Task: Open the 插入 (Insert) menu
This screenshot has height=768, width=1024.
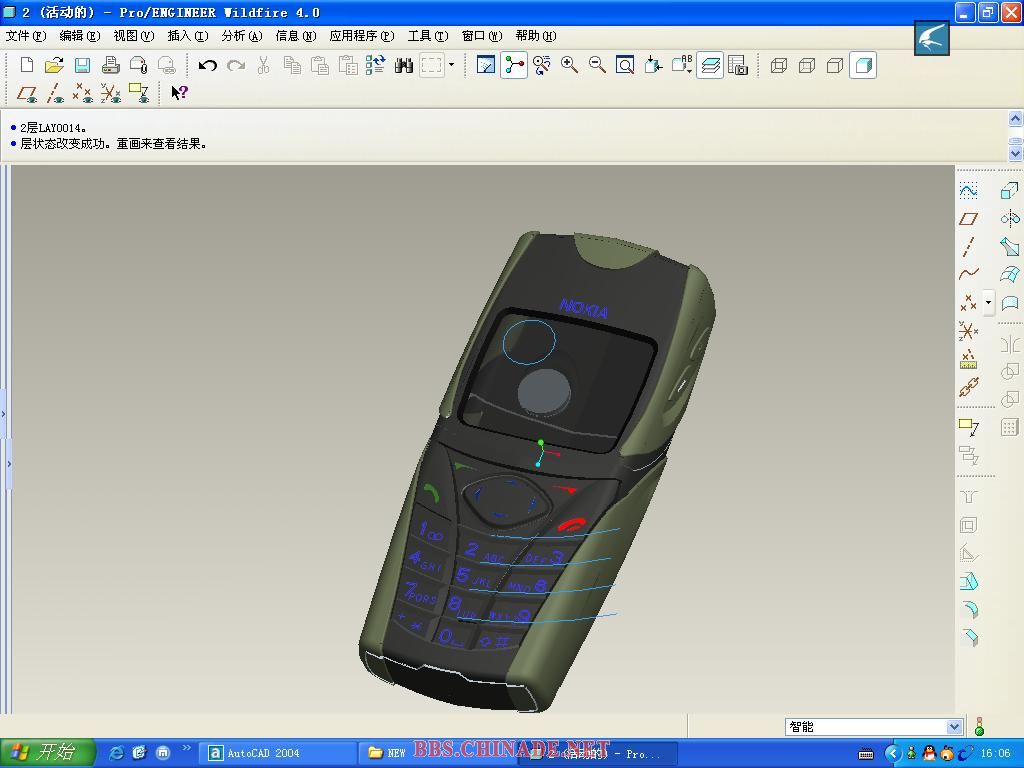Action: coord(187,36)
